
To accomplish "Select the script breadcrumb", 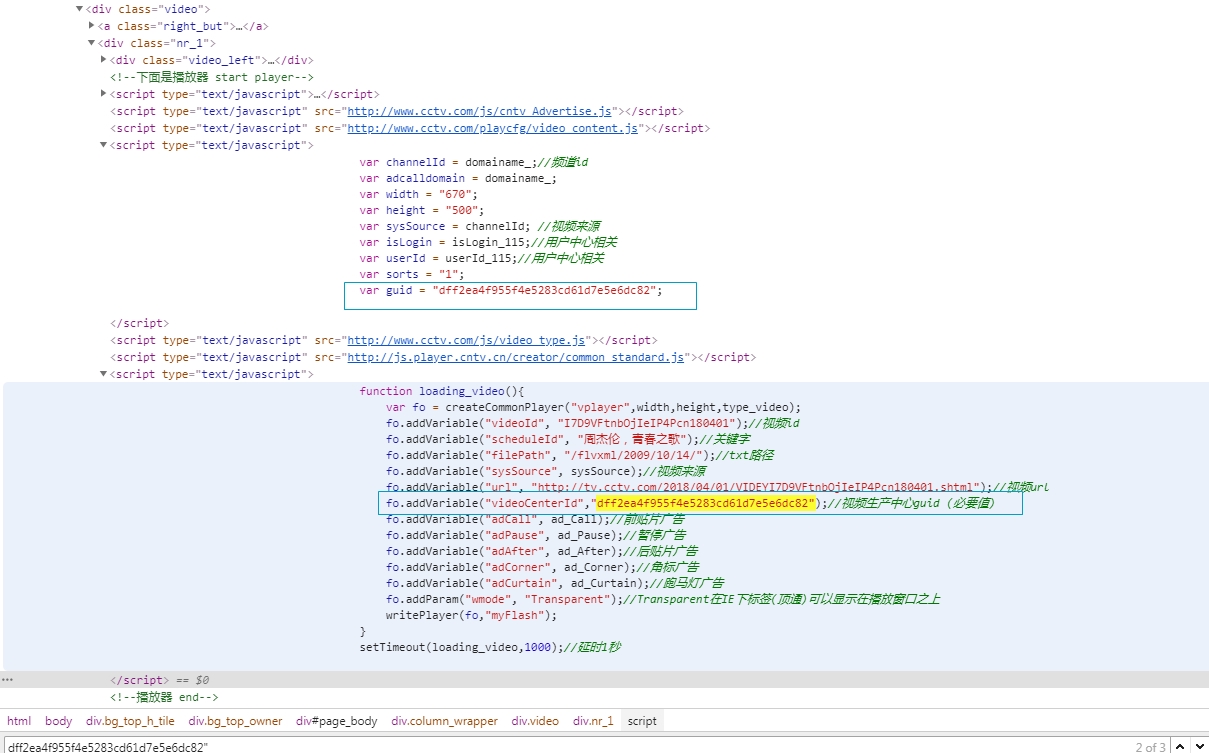I will tap(642, 721).
